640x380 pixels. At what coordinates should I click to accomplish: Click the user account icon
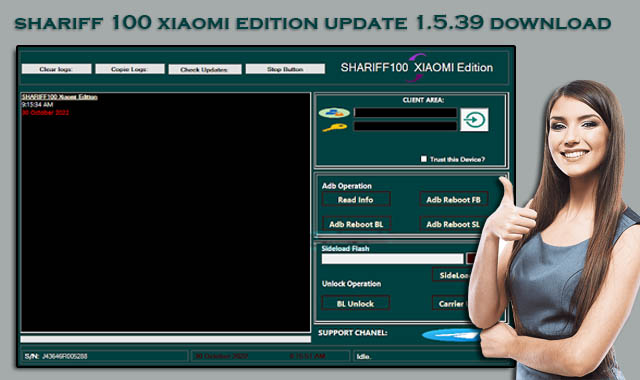pos(334,113)
